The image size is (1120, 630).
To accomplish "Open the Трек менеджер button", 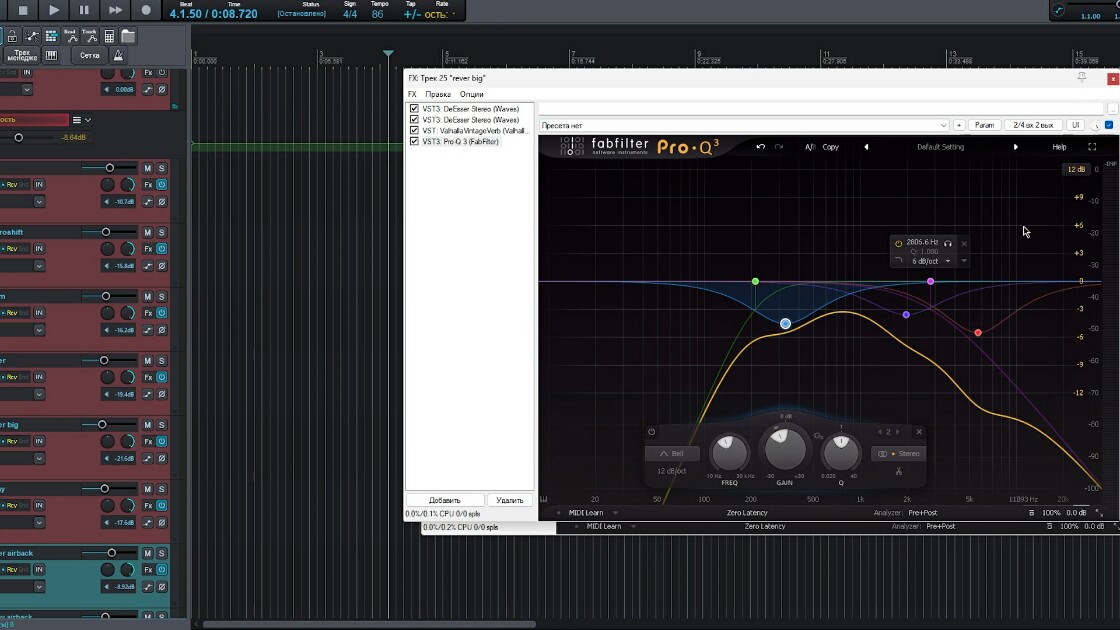I will (22, 56).
